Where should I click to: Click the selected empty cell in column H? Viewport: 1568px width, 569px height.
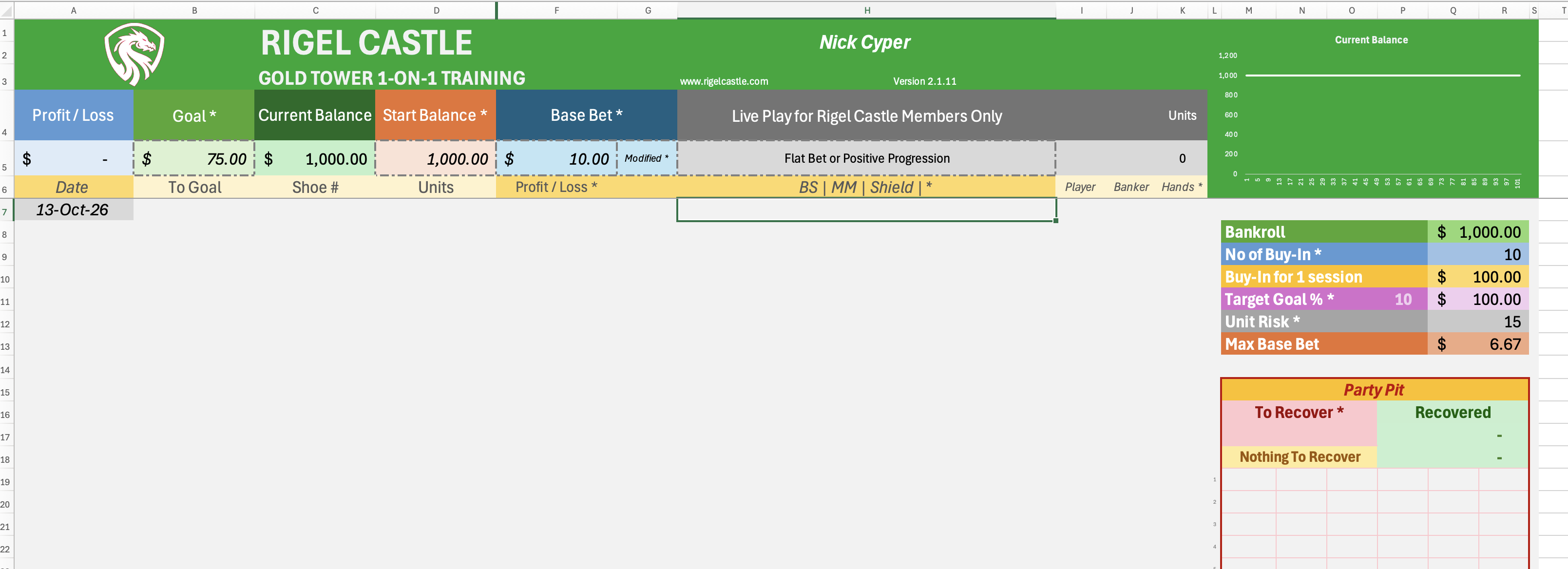click(866, 210)
